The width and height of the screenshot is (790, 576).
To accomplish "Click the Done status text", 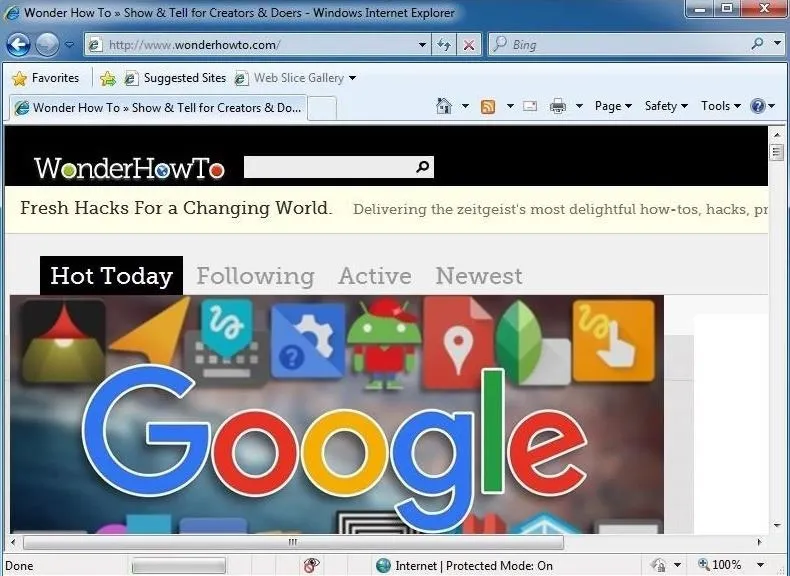I will (x=19, y=566).
